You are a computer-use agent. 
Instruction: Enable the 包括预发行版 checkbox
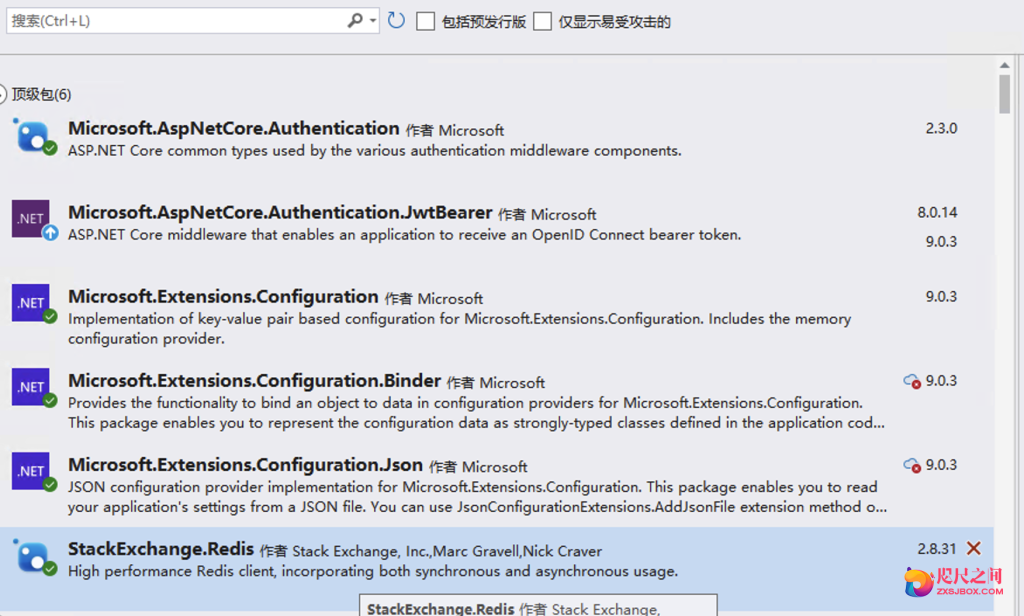pyautogui.click(x=425, y=21)
